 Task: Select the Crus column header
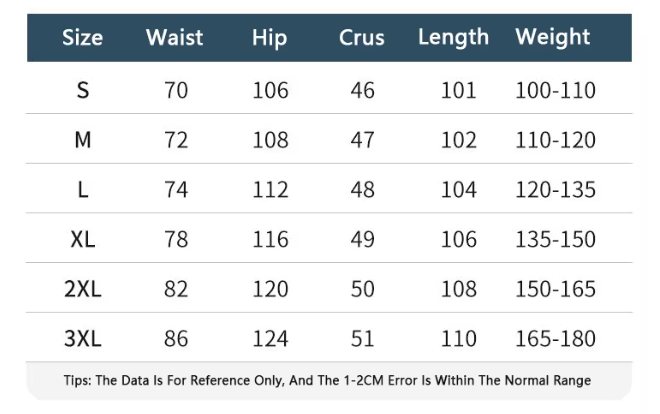362,38
